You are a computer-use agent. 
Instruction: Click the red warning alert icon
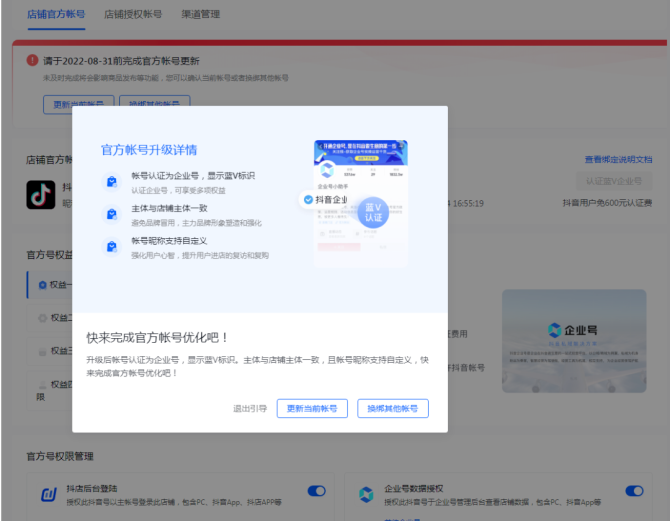[x=32, y=60]
